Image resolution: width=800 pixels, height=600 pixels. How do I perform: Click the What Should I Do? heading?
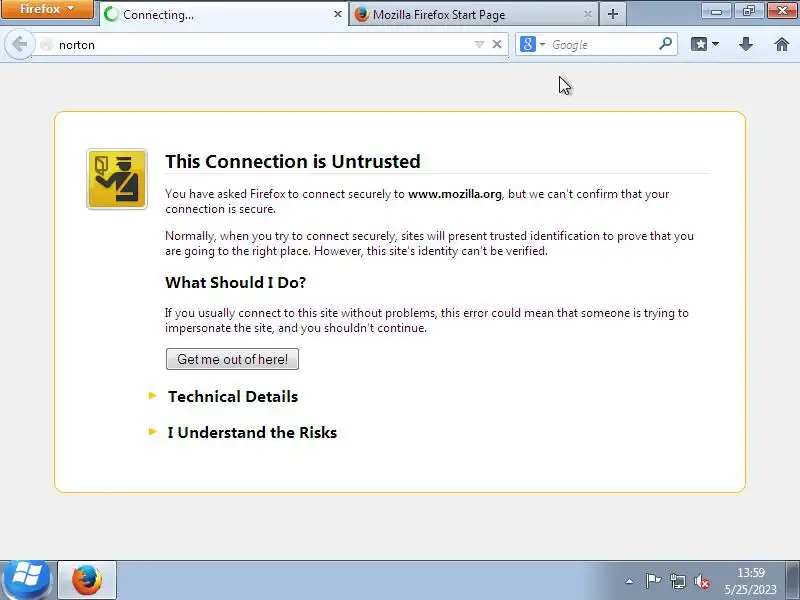click(235, 282)
